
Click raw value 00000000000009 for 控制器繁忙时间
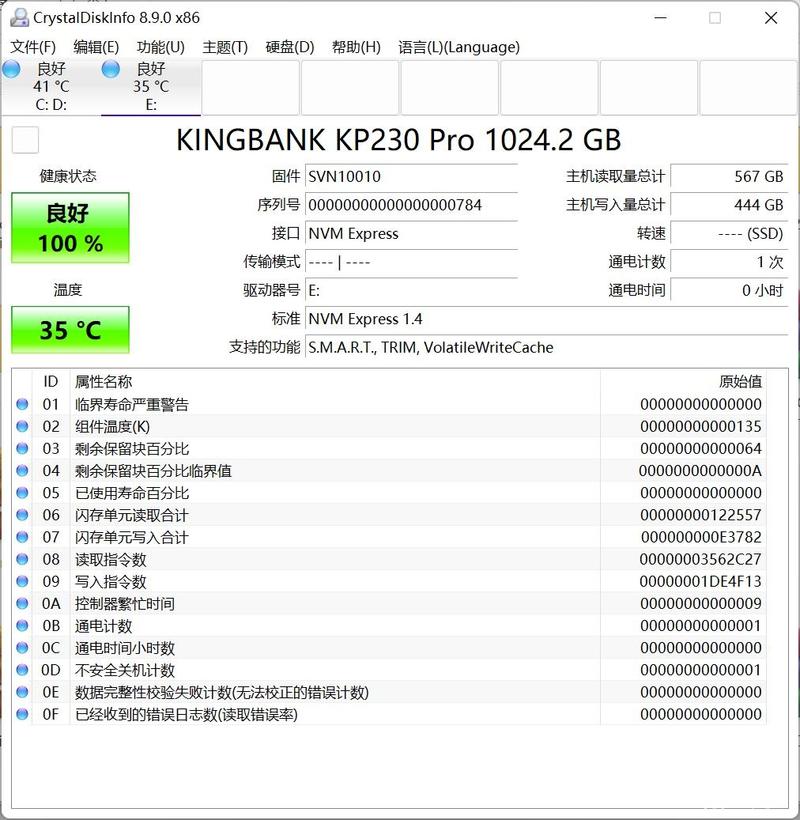[701, 603]
